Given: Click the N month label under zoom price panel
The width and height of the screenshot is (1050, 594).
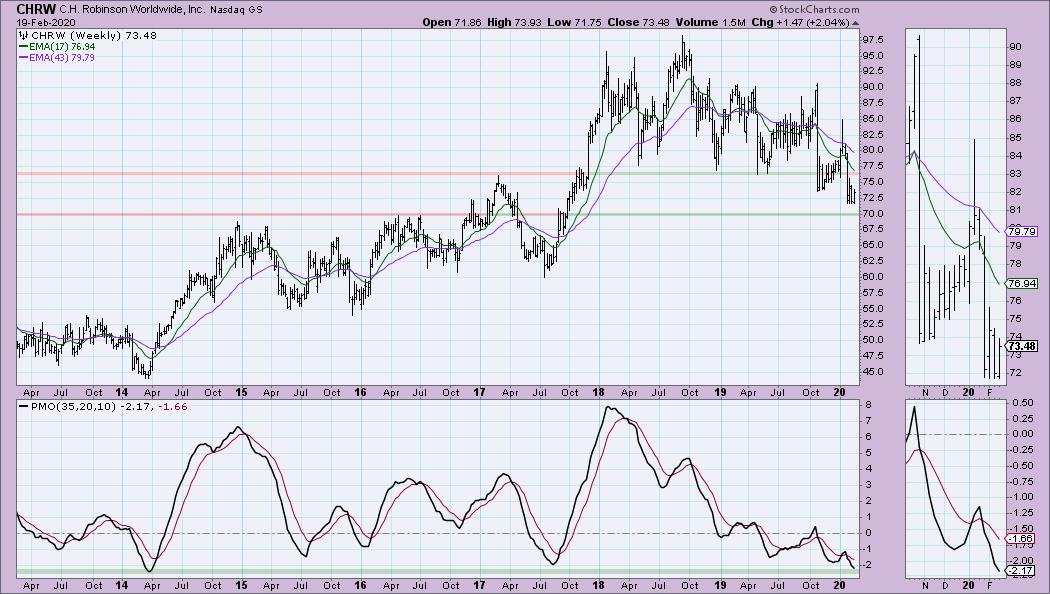Looking at the screenshot, I should (x=925, y=392).
